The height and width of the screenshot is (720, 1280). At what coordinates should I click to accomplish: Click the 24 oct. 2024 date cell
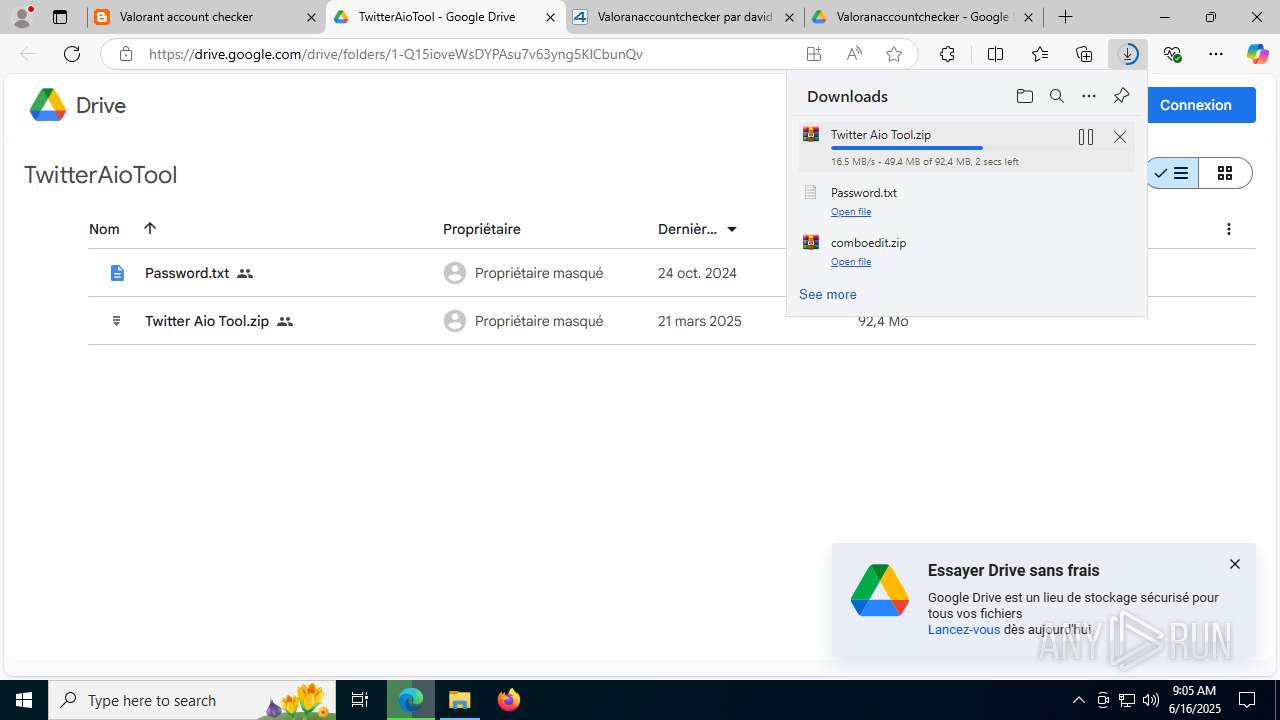pos(697,273)
